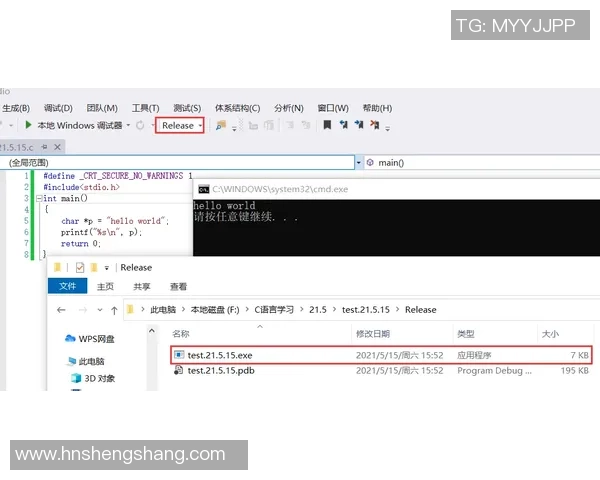Screen dimensions: 600x480
Task: Click the decrease indent toolbar icon
Action: pyautogui.click(x=290, y=125)
